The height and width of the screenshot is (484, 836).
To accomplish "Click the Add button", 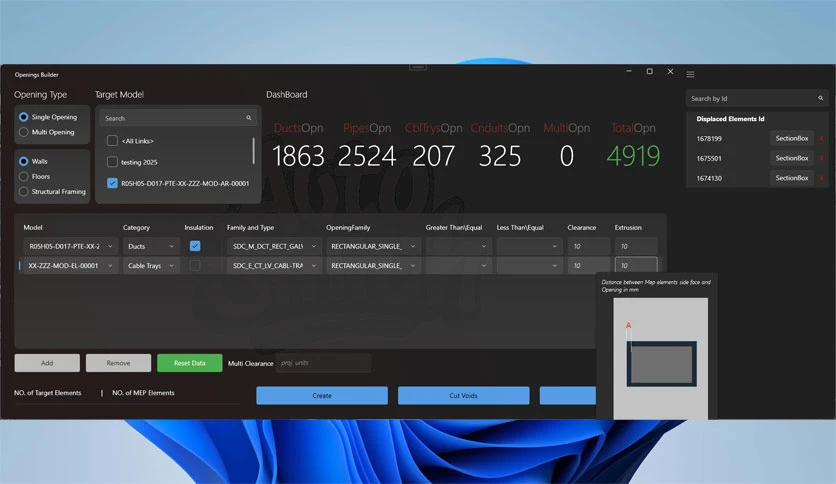I will (47, 363).
